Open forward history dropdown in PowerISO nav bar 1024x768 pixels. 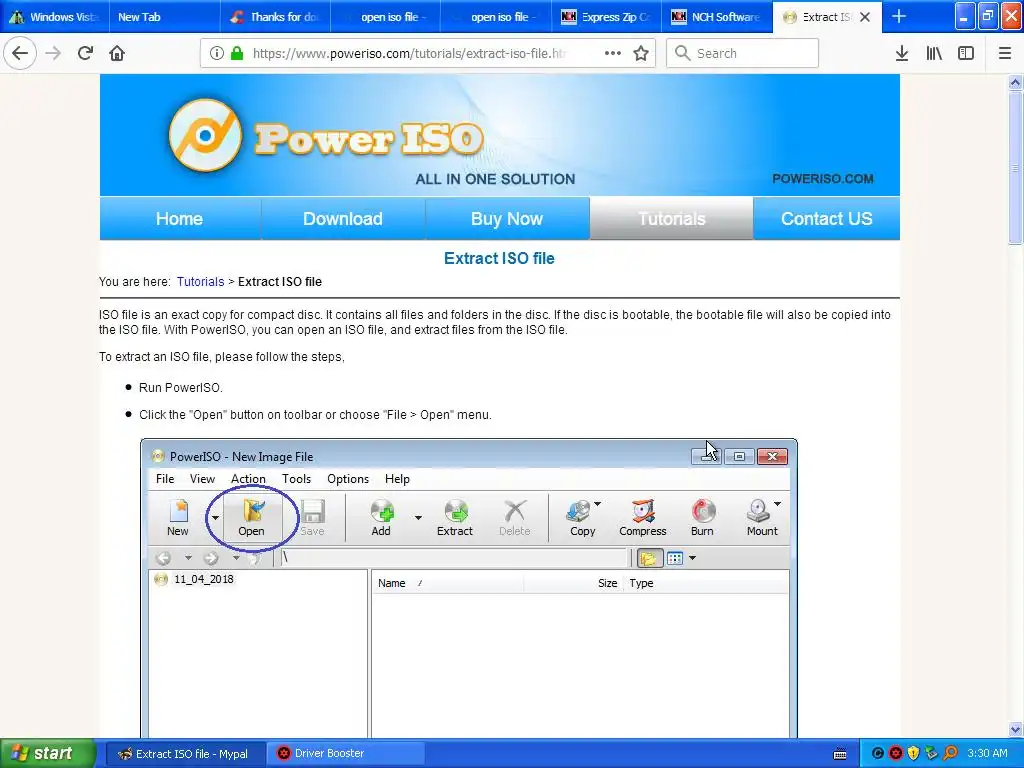tap(236, 558)
